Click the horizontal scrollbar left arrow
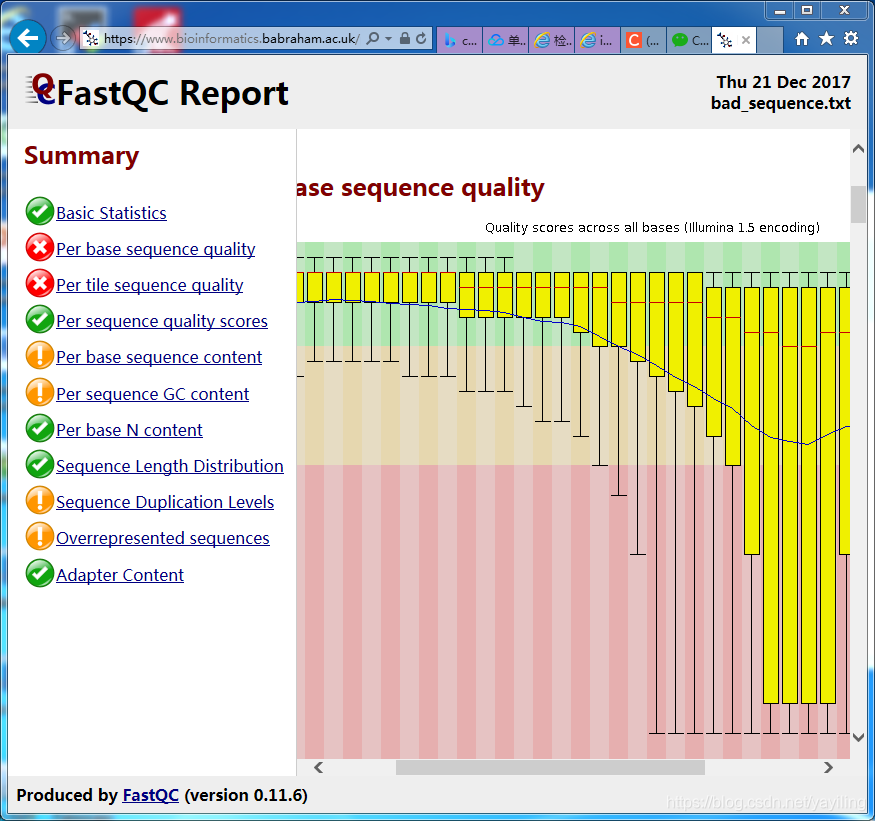 point(319,767)
